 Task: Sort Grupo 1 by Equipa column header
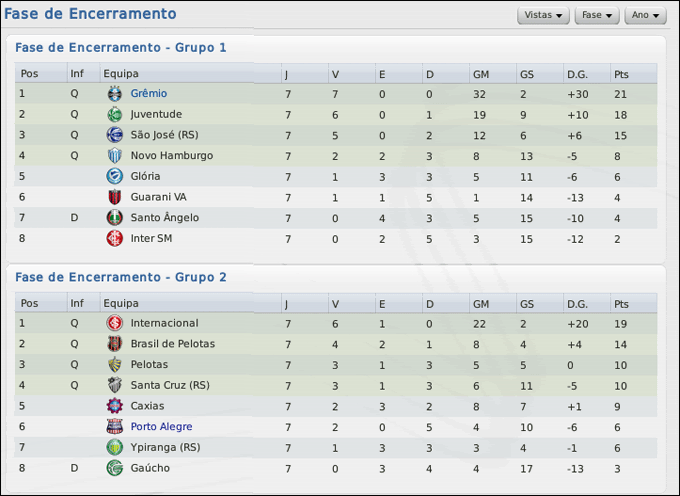click(x=121, y=73)
